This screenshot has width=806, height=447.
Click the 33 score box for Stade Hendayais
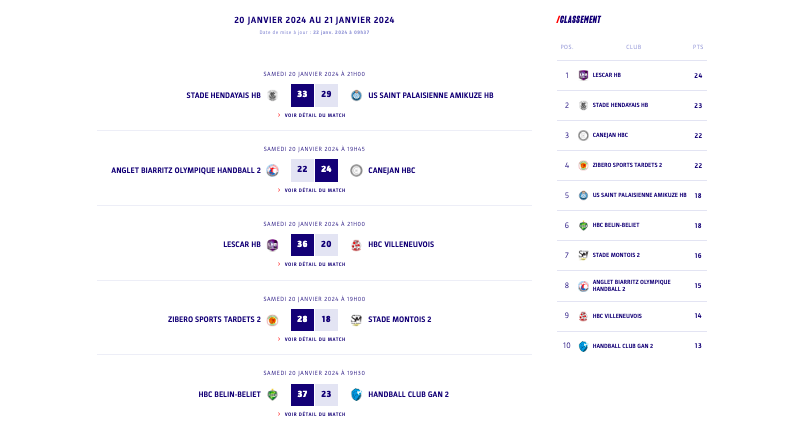click(x=302, y=96)
